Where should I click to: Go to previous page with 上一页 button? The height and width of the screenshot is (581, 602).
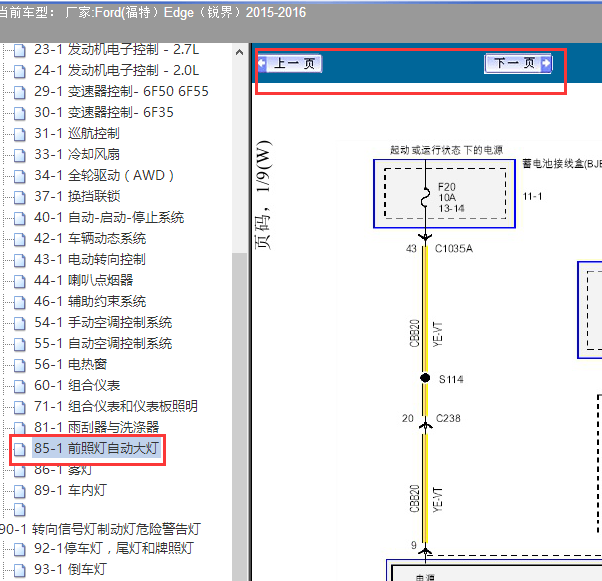[x=289, y=63]
